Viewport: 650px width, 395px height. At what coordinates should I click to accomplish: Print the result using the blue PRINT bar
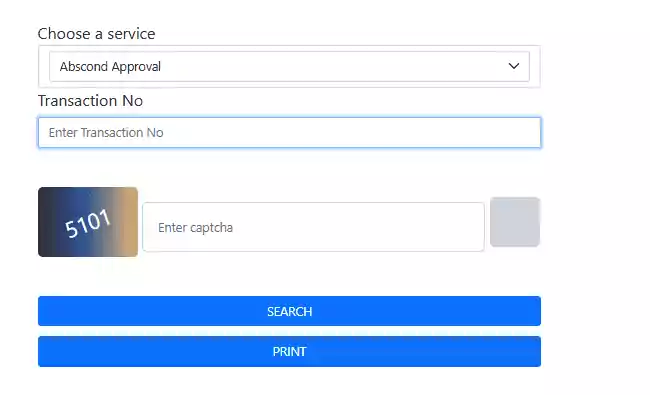[289, 351]
